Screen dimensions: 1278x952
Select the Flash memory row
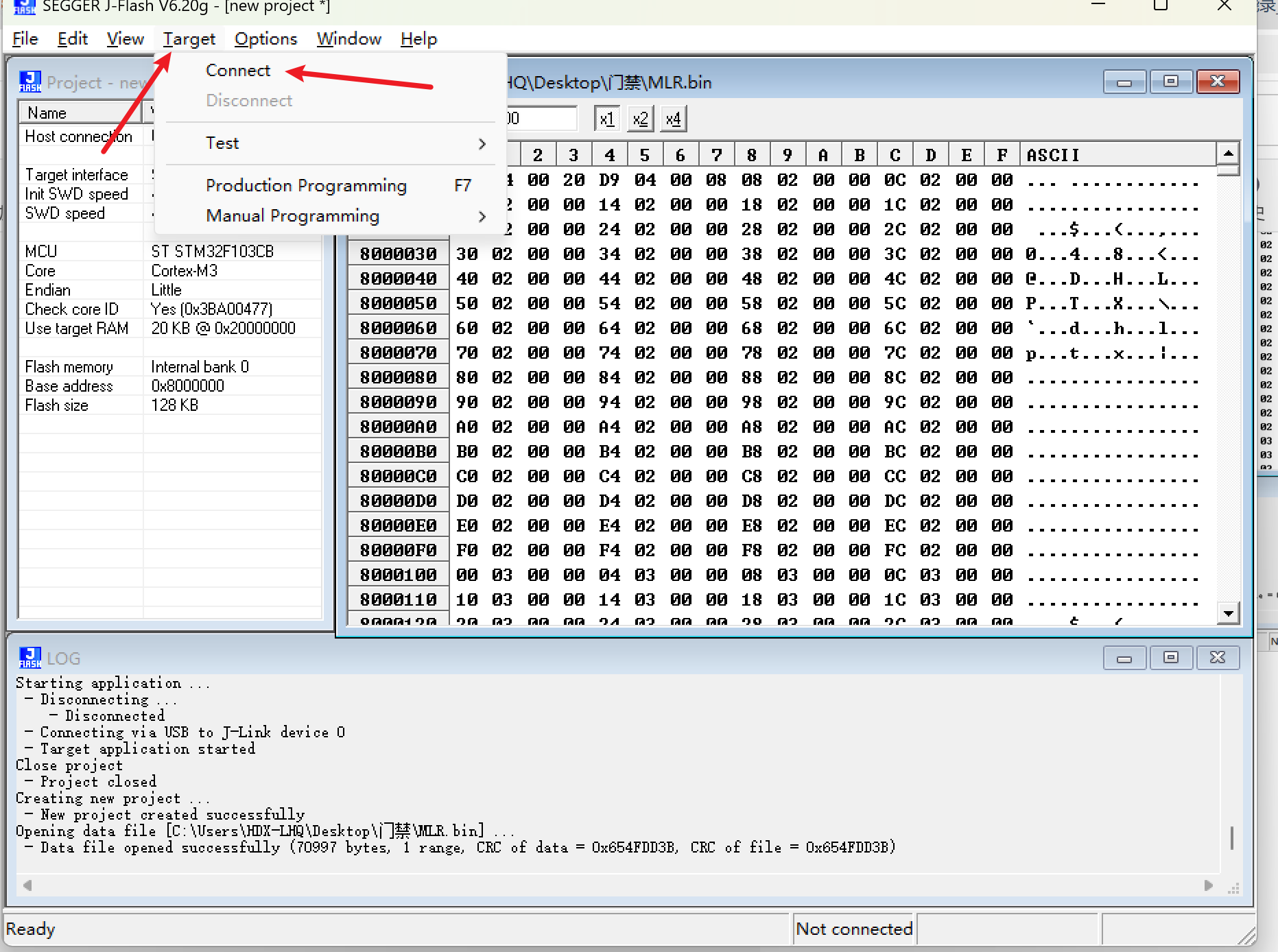pyautogui.click(x=170, y=367)
